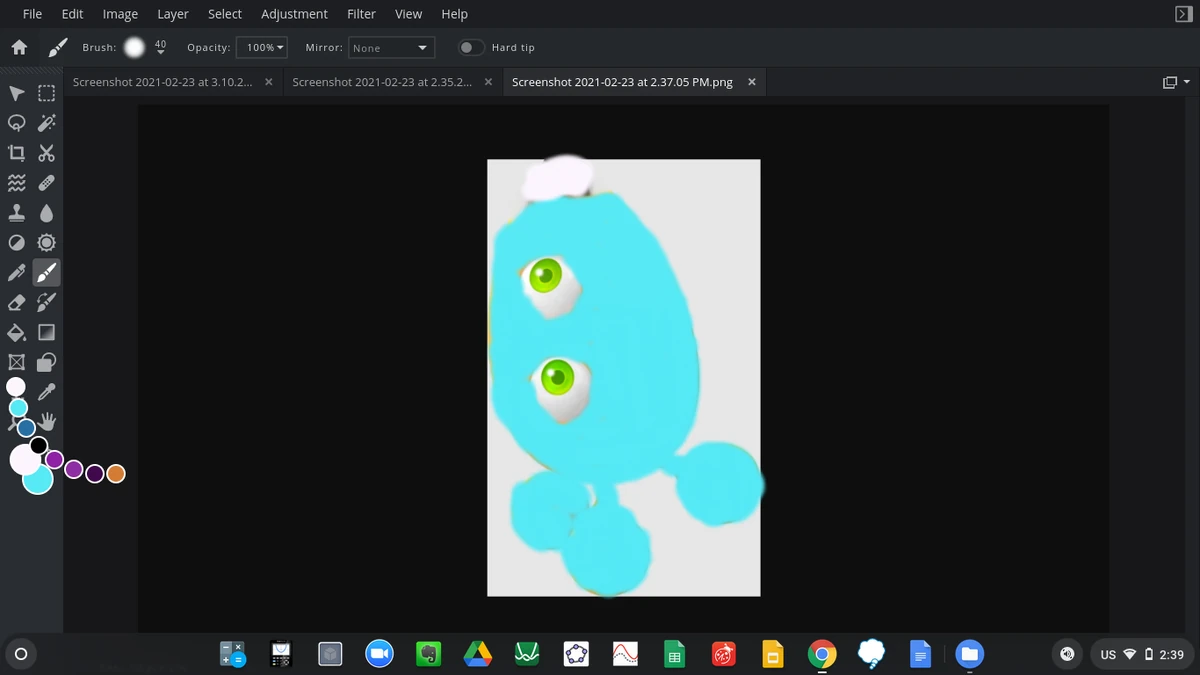Select the Fill bucket tool
The height and width of the screenshot is (675, 1200).
pyautogui.click(x=16, y=332)
